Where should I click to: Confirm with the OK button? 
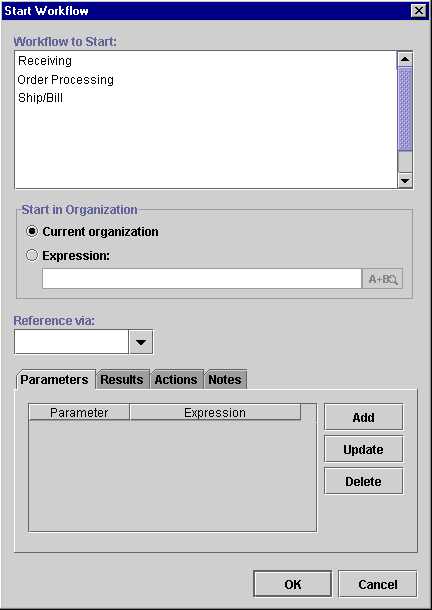point(293,584)
